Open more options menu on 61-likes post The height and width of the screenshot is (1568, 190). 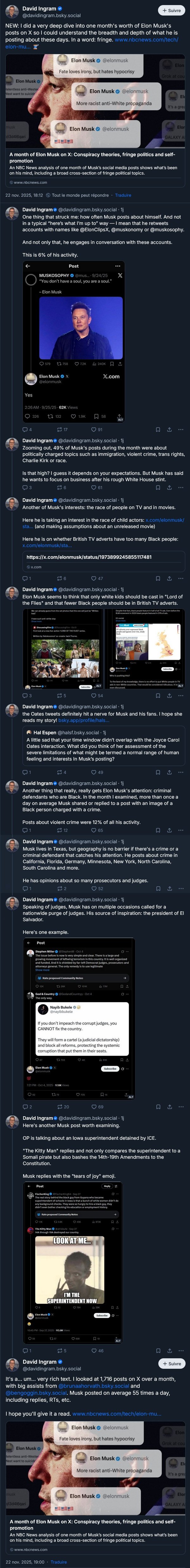[181, 488]
